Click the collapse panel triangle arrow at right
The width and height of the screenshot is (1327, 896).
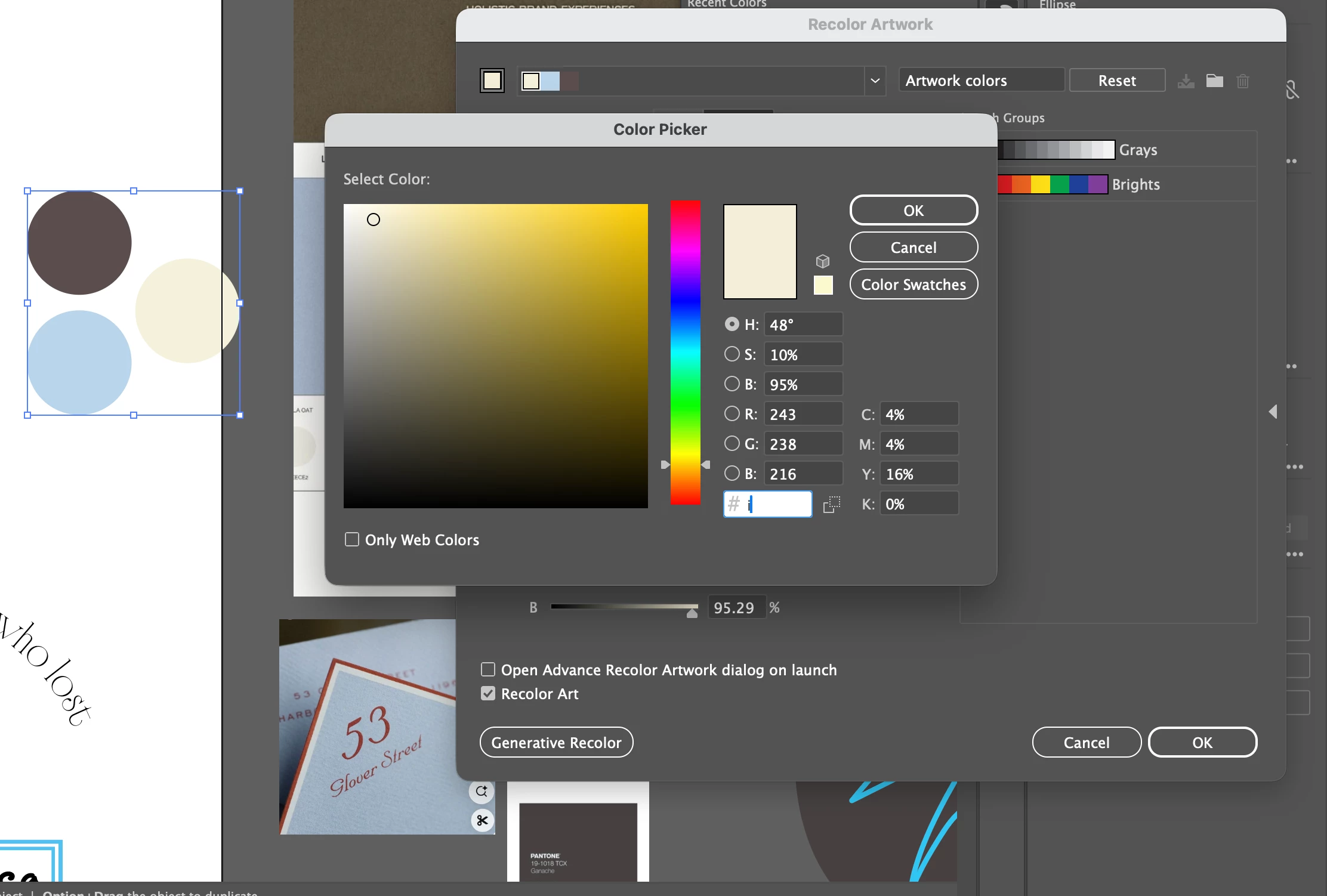1273,412
